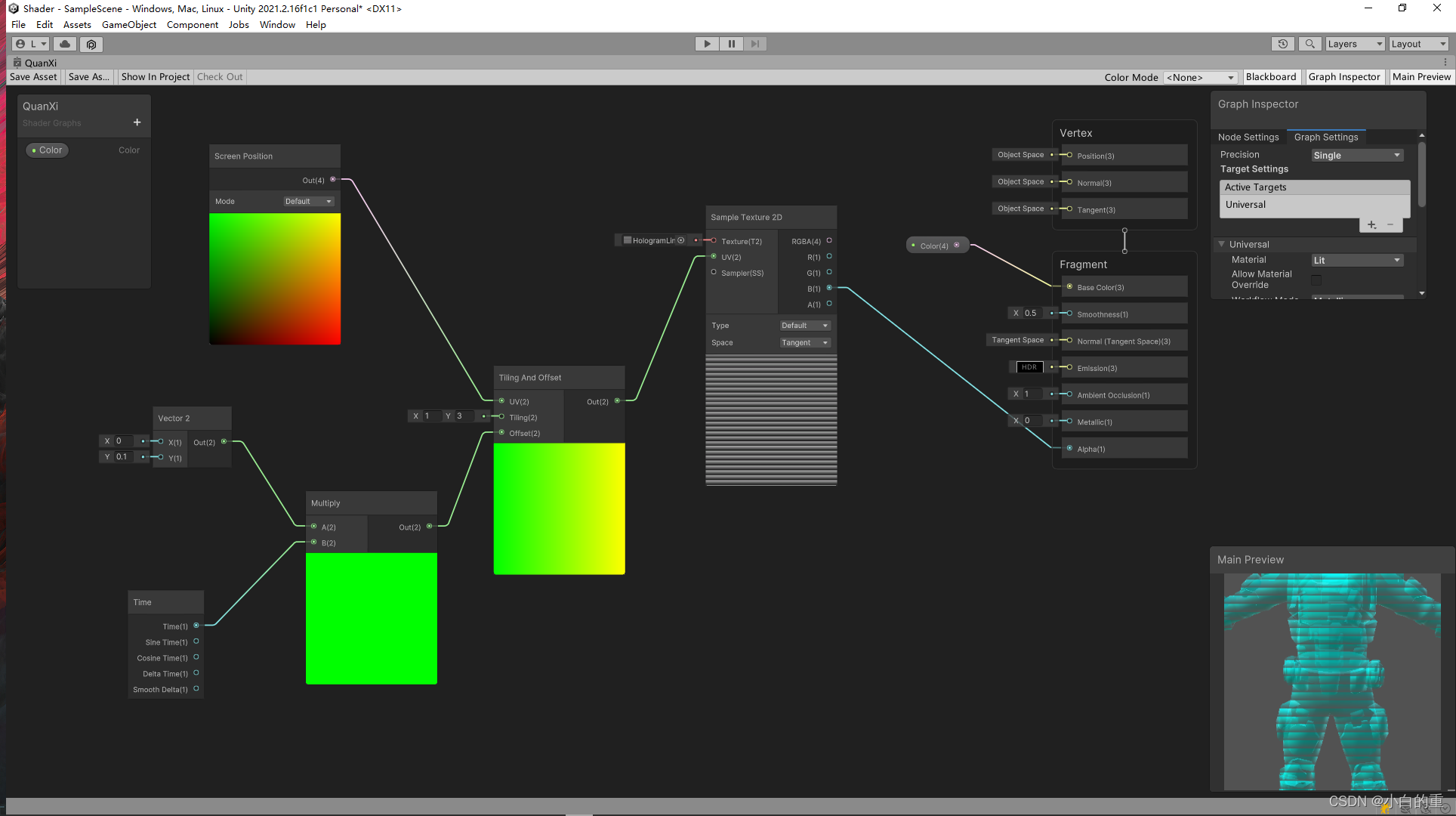Viewport: 1456px width, 816px height.
Task: Open the Sample Texture Type dropdown
Action: tap(804, 325)
